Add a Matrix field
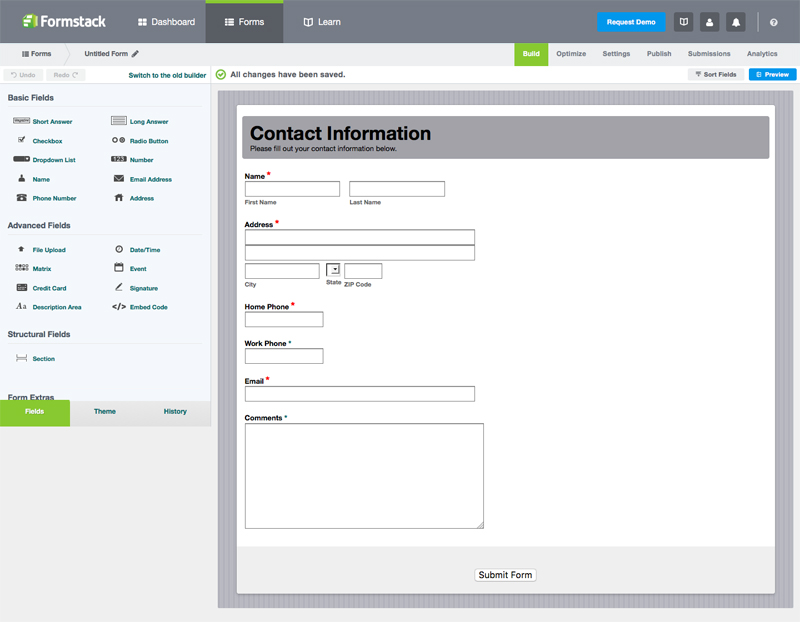800x622 pixels. coord(33,268)
